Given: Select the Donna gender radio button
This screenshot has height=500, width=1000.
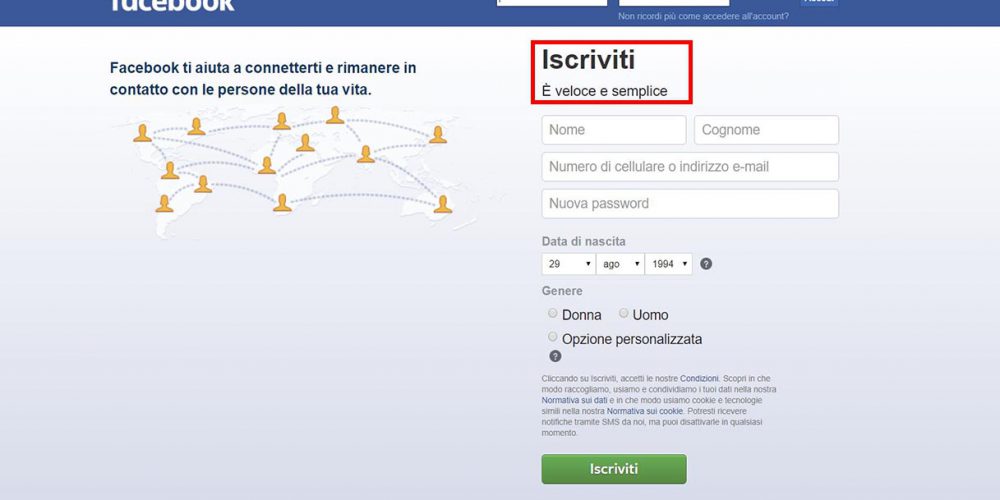Looking at the screenshot, I should coord(553,313).
